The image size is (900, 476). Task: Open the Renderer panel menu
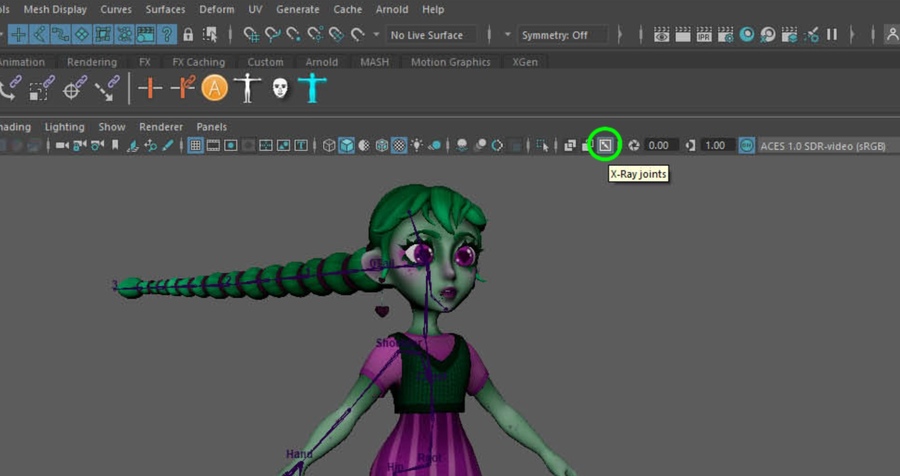(x=160, y=127)
